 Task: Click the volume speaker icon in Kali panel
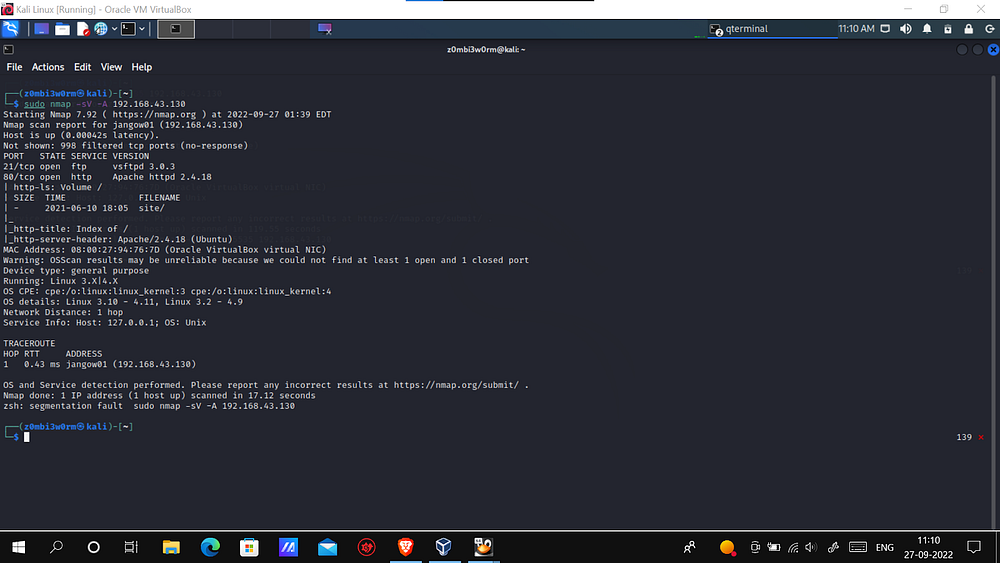click(x=906, y=29)
